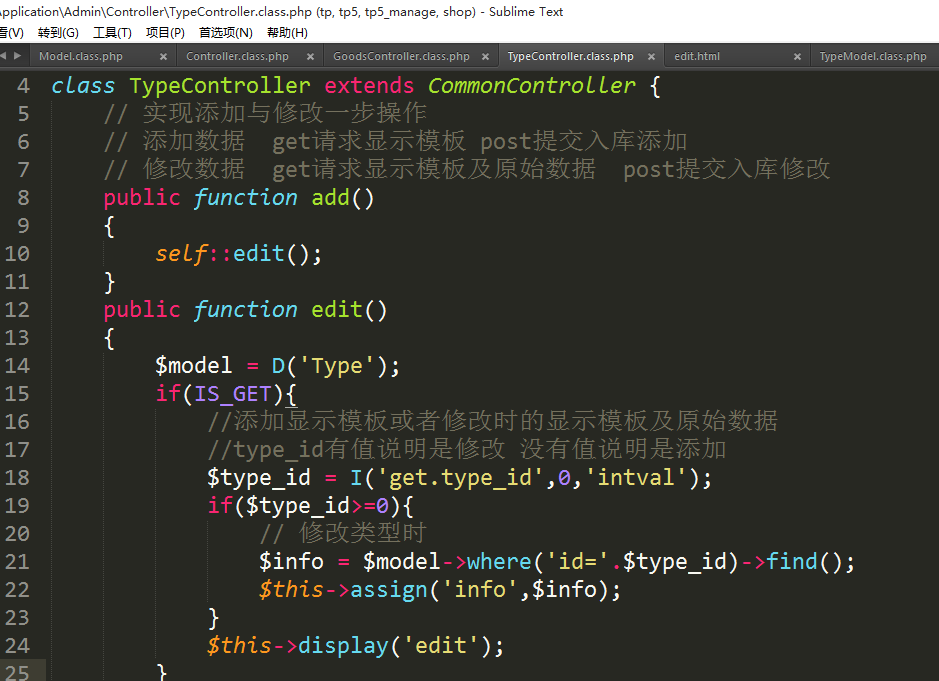Open the 帮助(H) help menu
Screen dimensions: 939x681
(287, 33)
